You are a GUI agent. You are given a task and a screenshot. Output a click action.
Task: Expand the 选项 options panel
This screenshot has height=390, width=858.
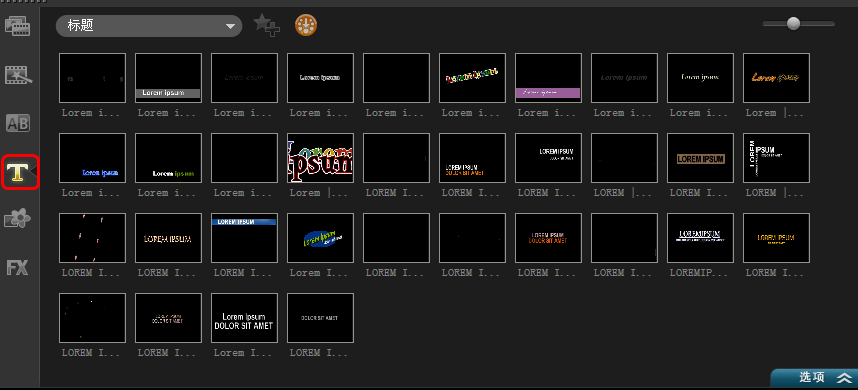pos(814,377)
